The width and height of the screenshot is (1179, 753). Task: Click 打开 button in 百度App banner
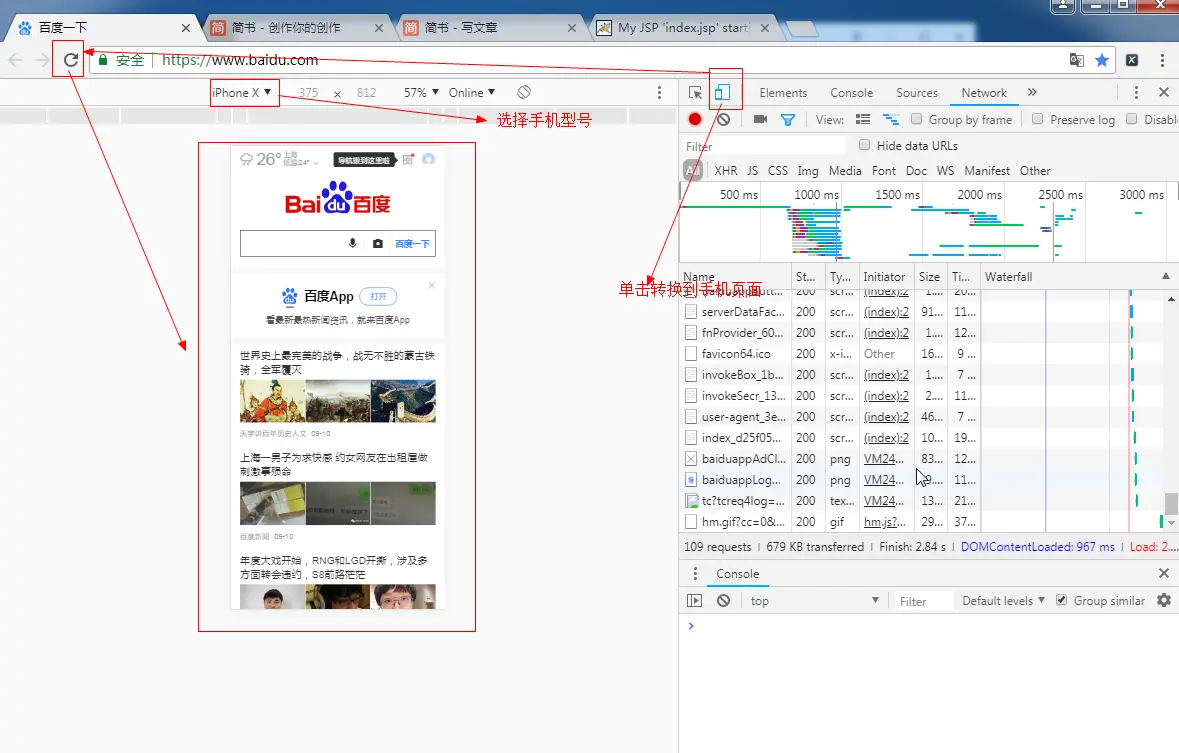point(378,296)
